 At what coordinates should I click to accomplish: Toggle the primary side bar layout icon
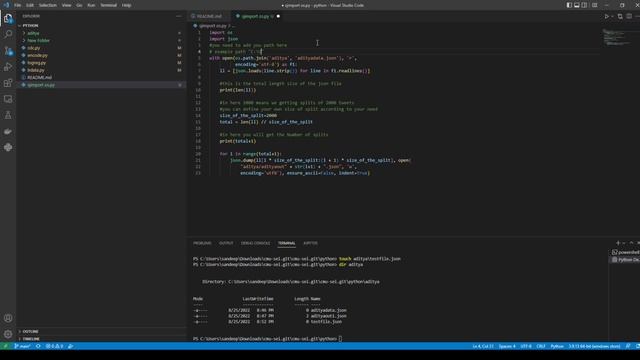tap(569, 5)
